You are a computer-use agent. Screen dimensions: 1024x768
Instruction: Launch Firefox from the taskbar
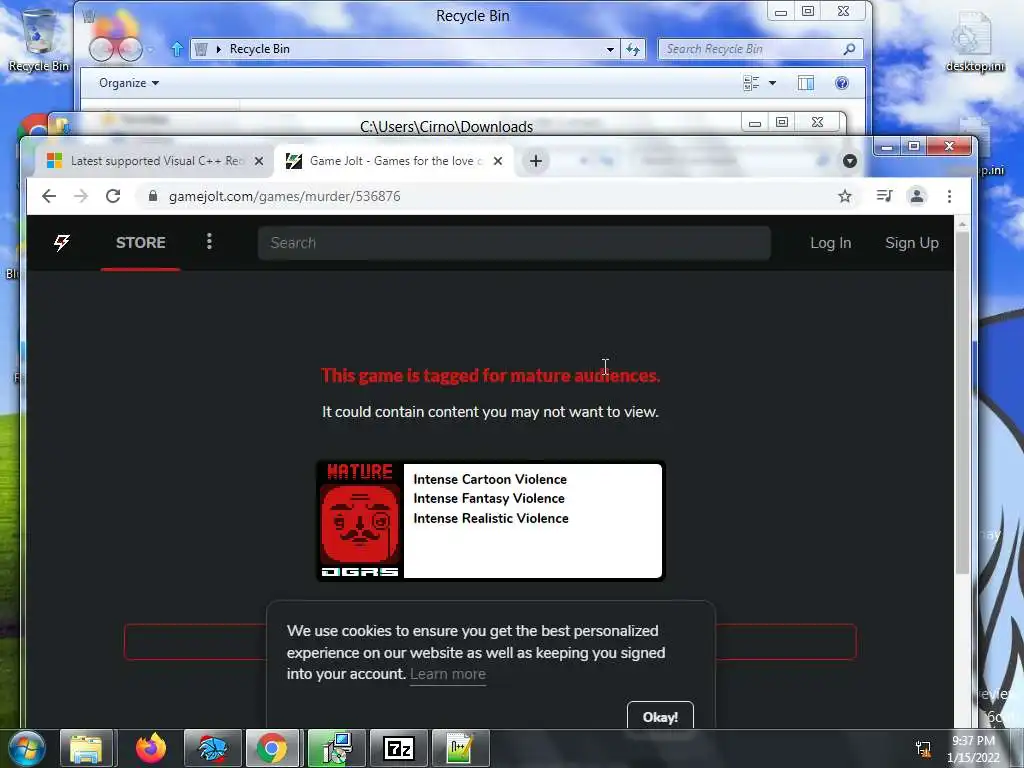click(x=151, y=748)
